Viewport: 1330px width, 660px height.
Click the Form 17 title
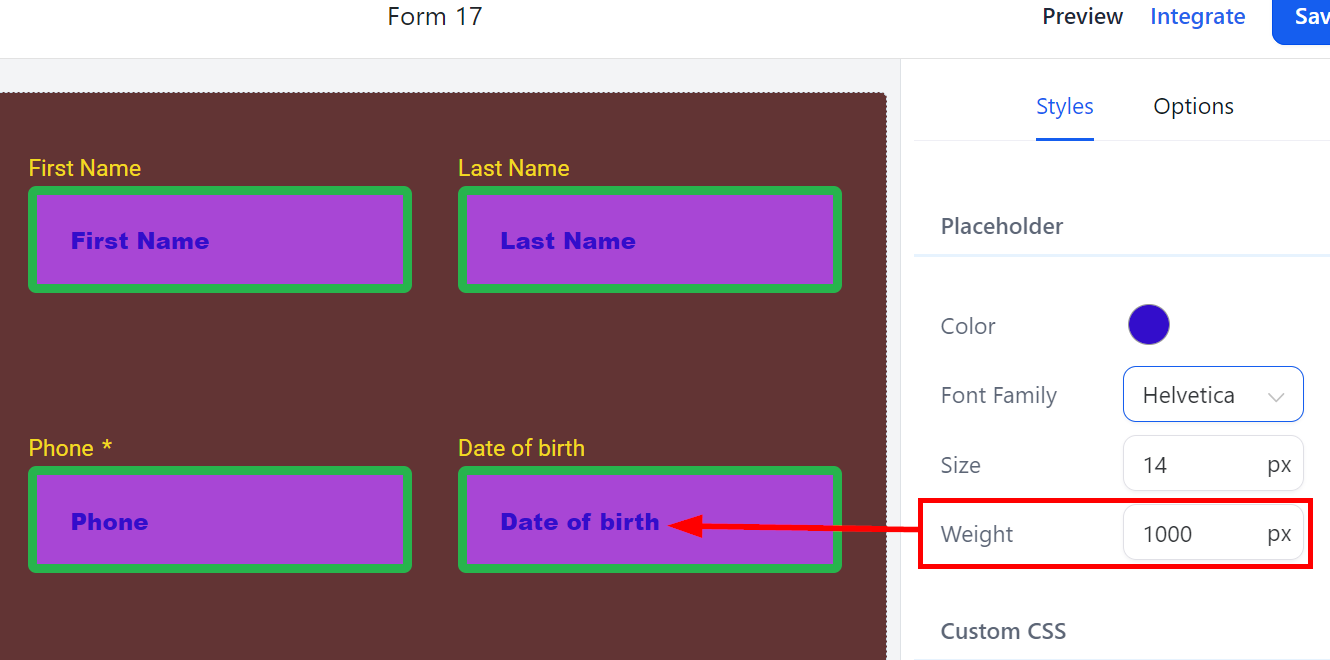click(x=434, y=17)
